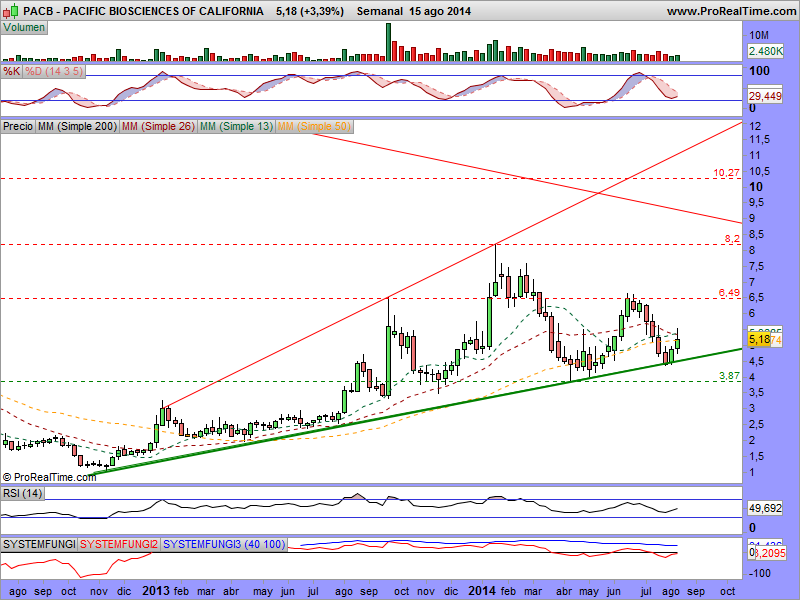800x600 pixels.
Task: Click the 11,5 label on the price axis
Action: click(760, 139)
